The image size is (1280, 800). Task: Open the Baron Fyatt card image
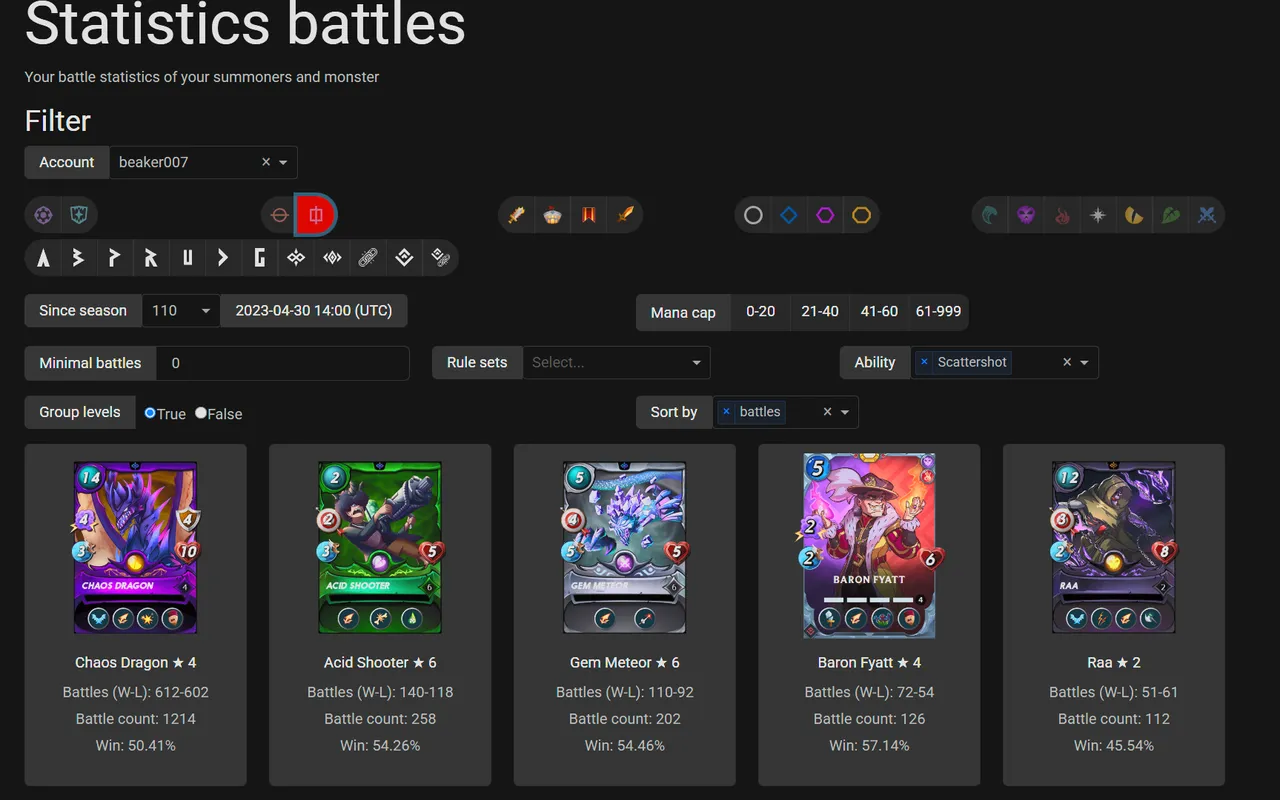click(869, 546)
